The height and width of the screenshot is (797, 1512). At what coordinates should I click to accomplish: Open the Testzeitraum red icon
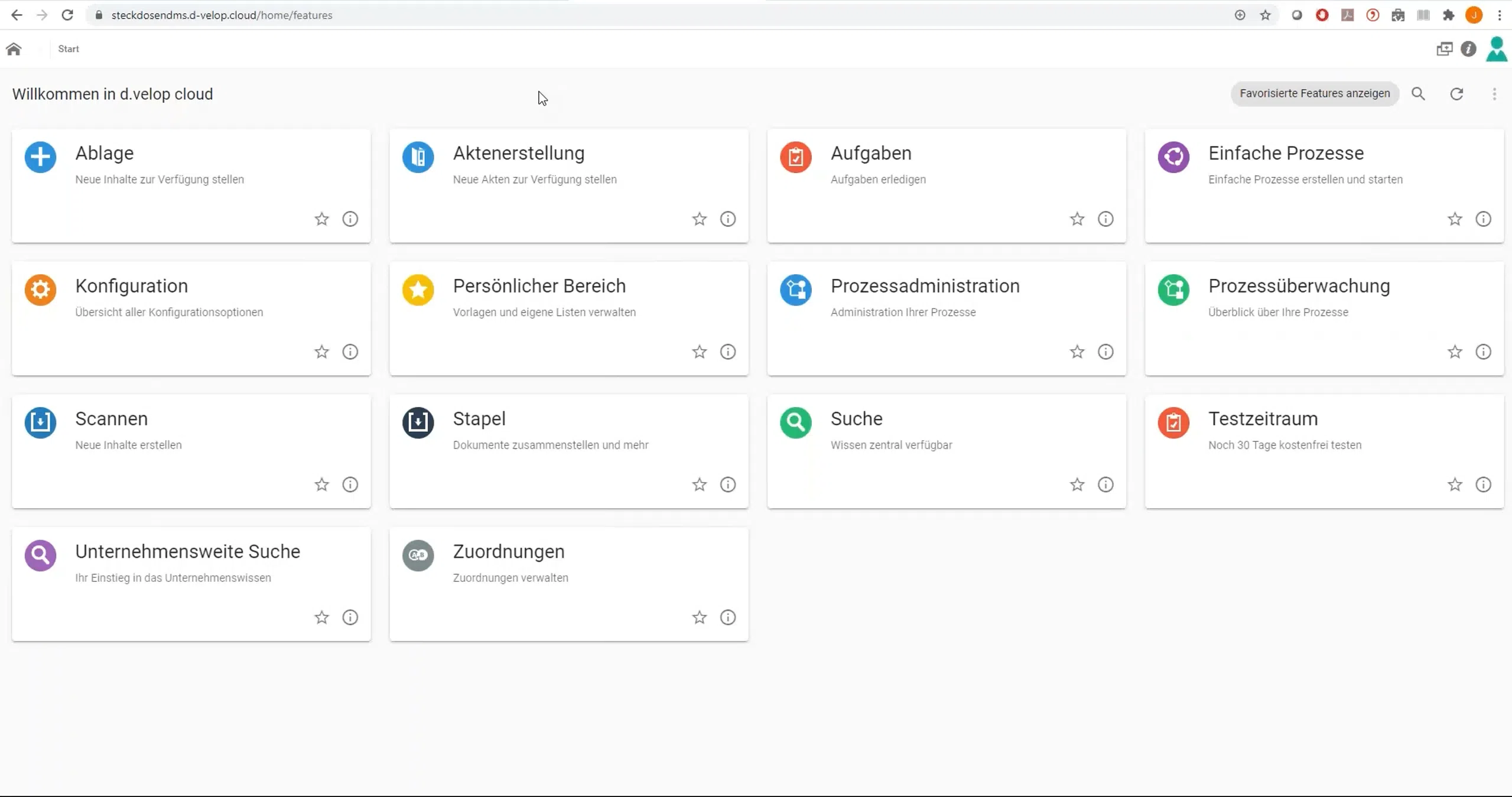1173,422
